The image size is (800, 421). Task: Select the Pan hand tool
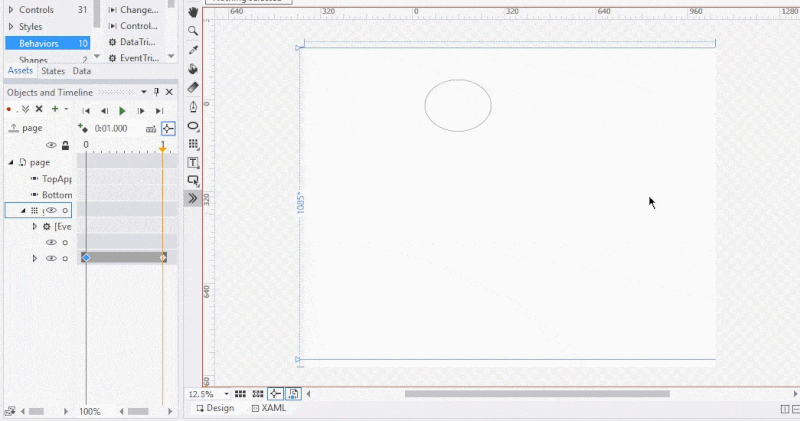[x=193, y=12]
